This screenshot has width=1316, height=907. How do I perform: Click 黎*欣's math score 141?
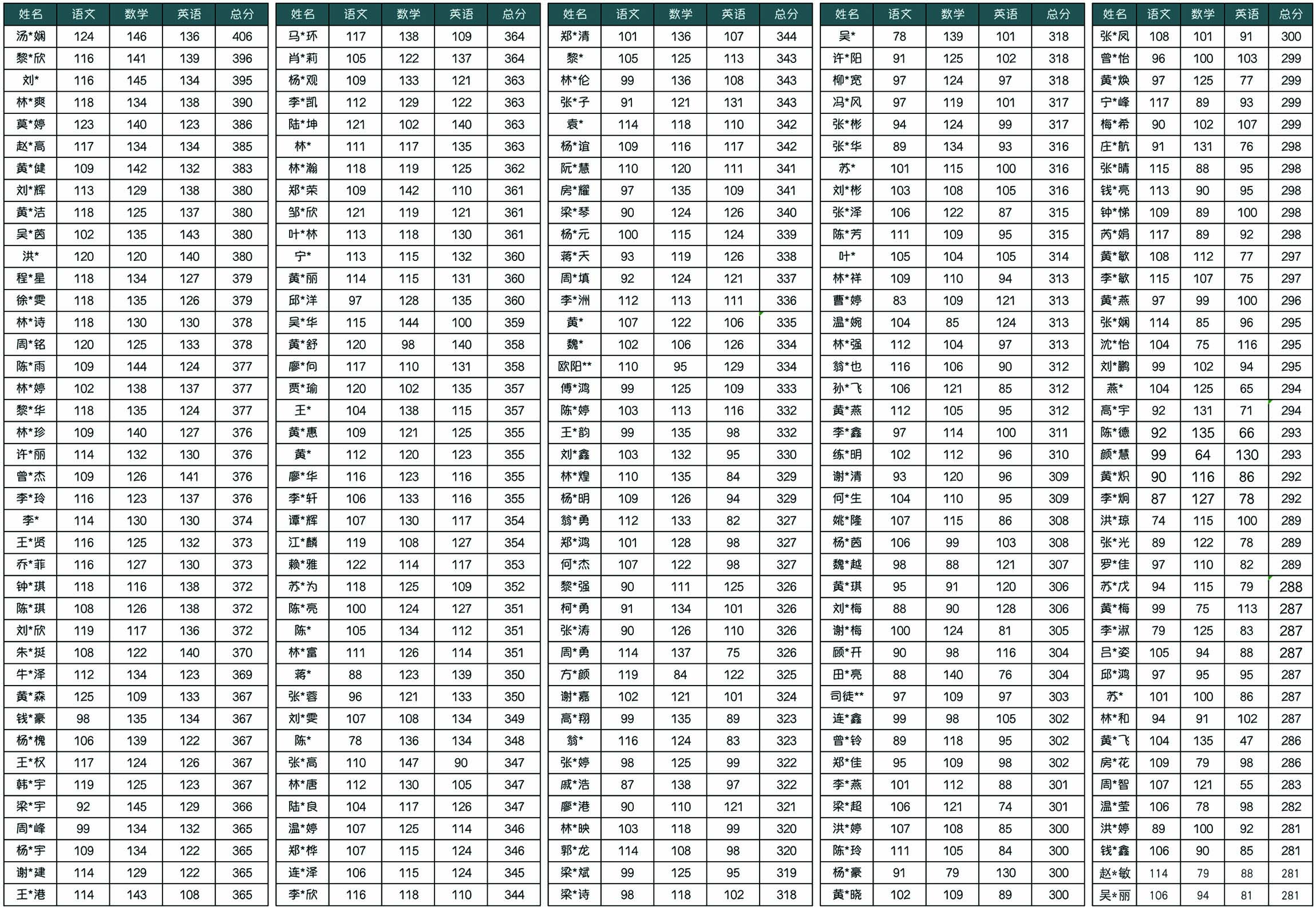(x=136, y=58)
